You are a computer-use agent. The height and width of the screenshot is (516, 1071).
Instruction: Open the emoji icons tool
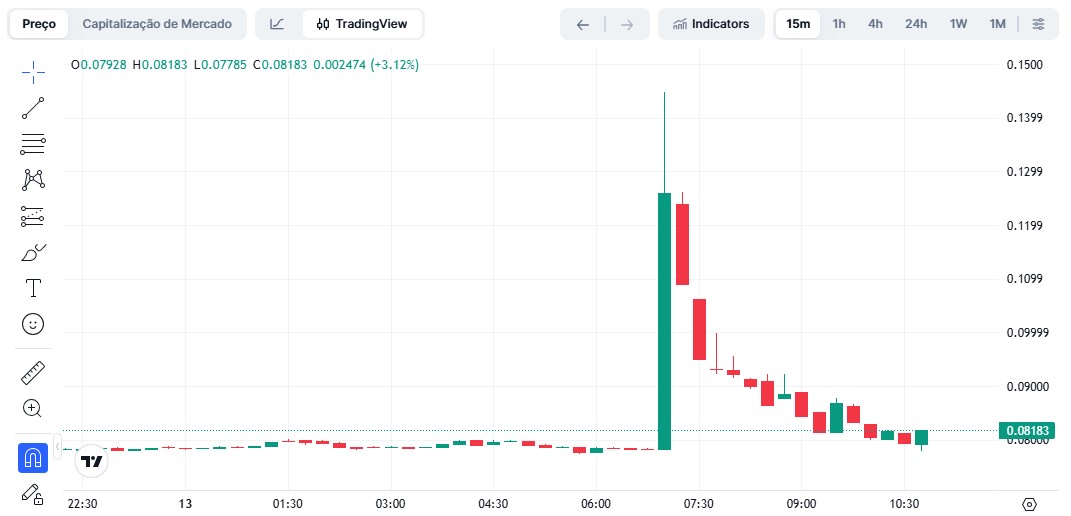pos(33,324)
